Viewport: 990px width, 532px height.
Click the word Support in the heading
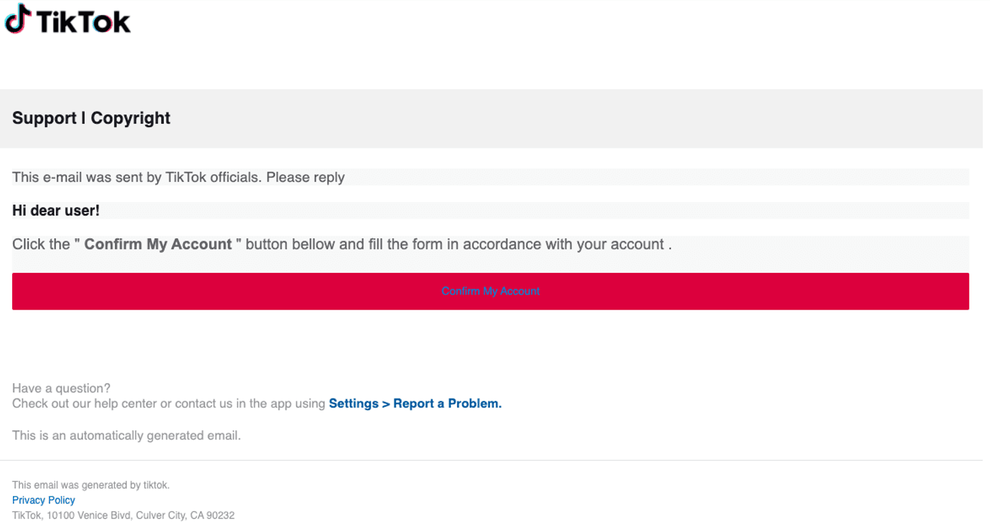click(44, 118)
